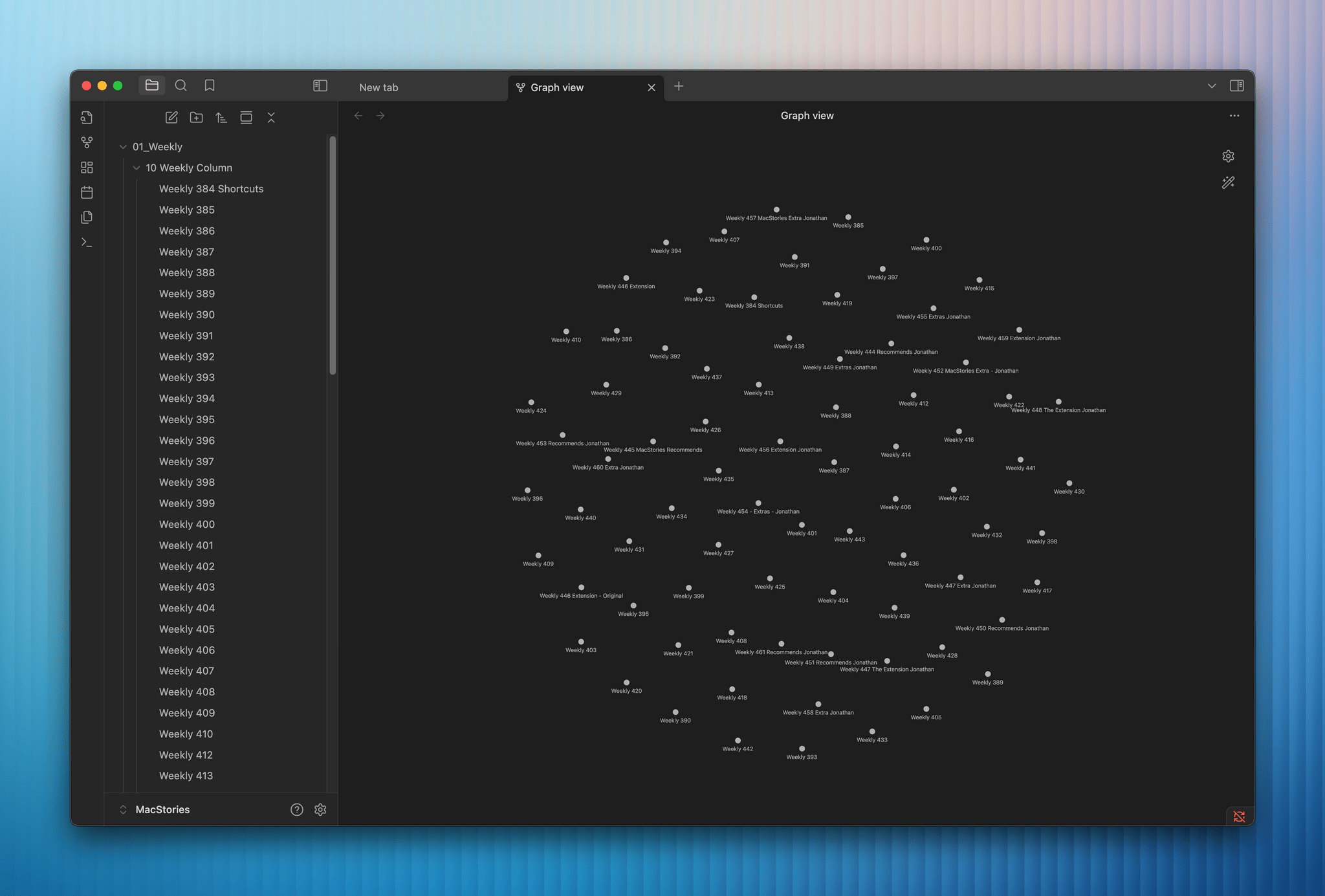Open Weekly 388 in file list
The height and width of the screenshot is (896, 1325).
[186, 272]
